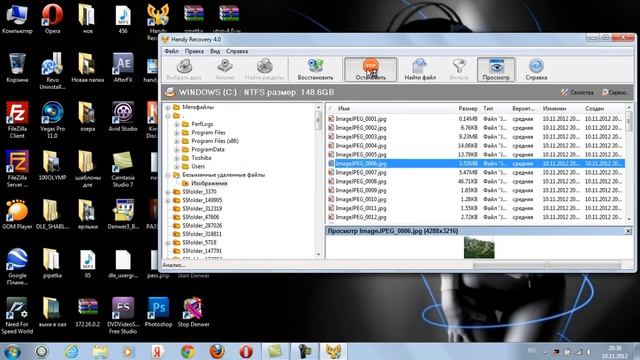This screenshot has width=640, height=360.
Task: Click the Справка help toolbar icon
Action: (536, 69)
